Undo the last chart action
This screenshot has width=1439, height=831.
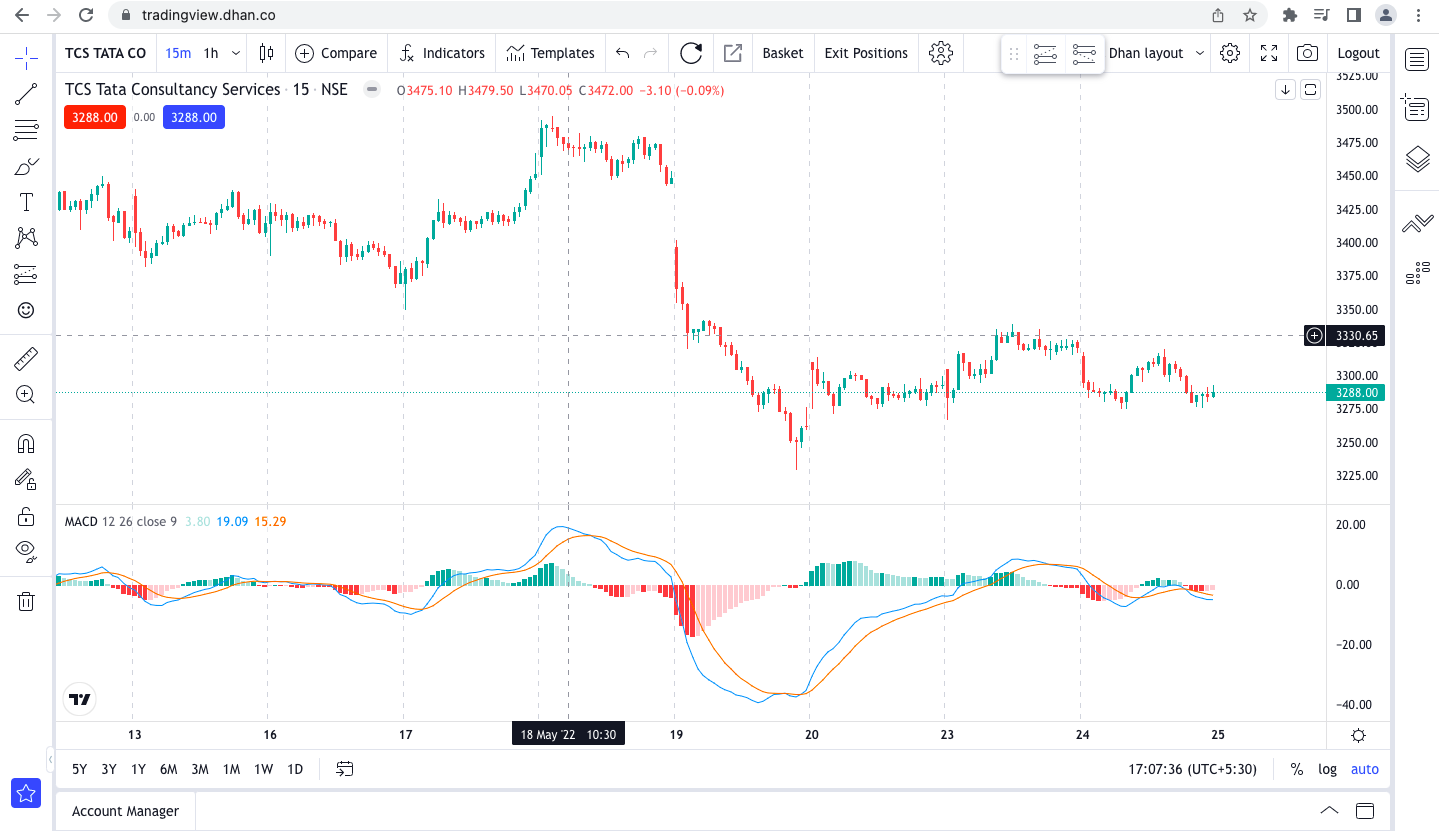click(x=623, y=53)
